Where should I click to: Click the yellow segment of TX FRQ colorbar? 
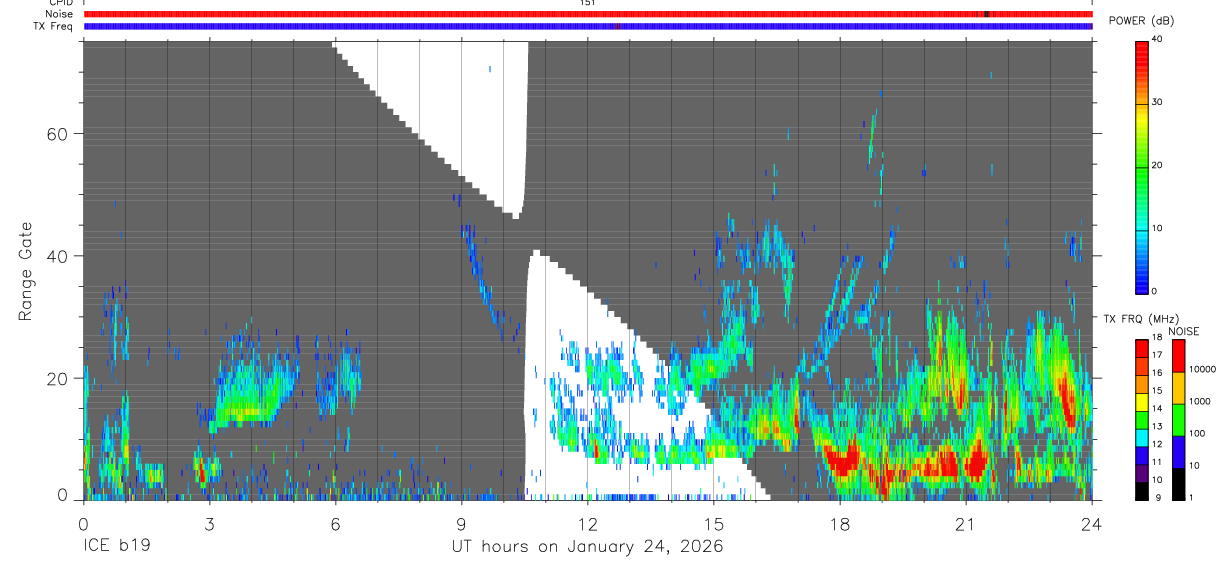pos(1142,402)
